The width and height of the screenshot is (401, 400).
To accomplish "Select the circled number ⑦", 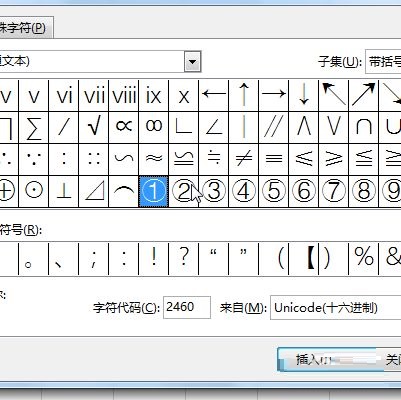I will (x=334, y=191).
